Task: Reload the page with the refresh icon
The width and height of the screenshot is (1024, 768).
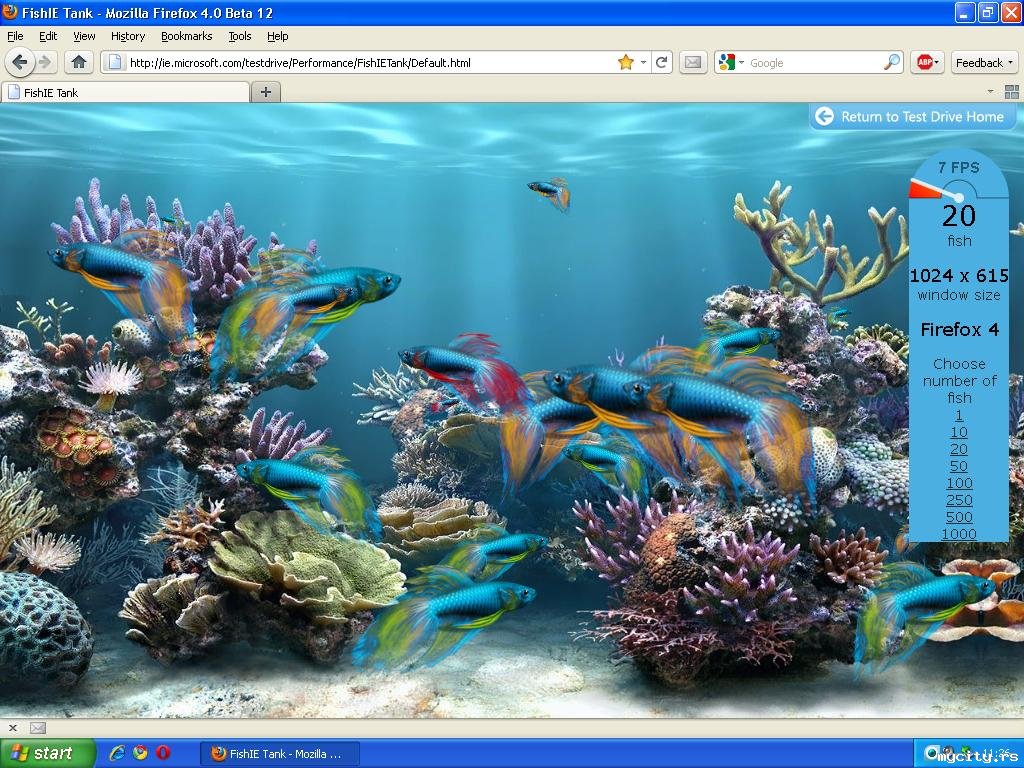Action: [661, 62]
